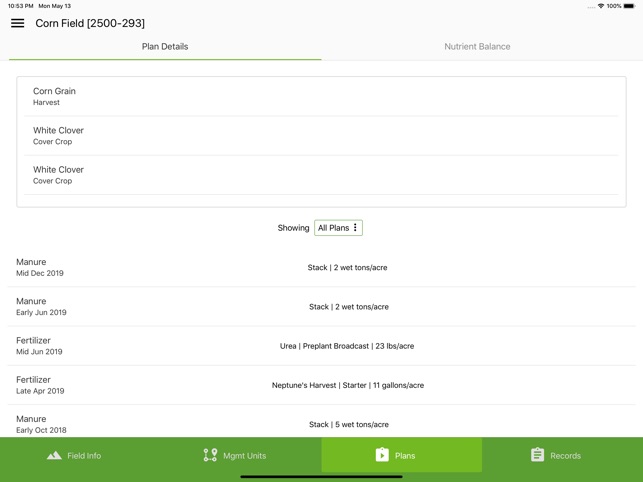The width and height of the screenshot is (643, 482).
Task: Open the Urea Preplant Broadcast fertilizer plan
Action: pos(321,346)
